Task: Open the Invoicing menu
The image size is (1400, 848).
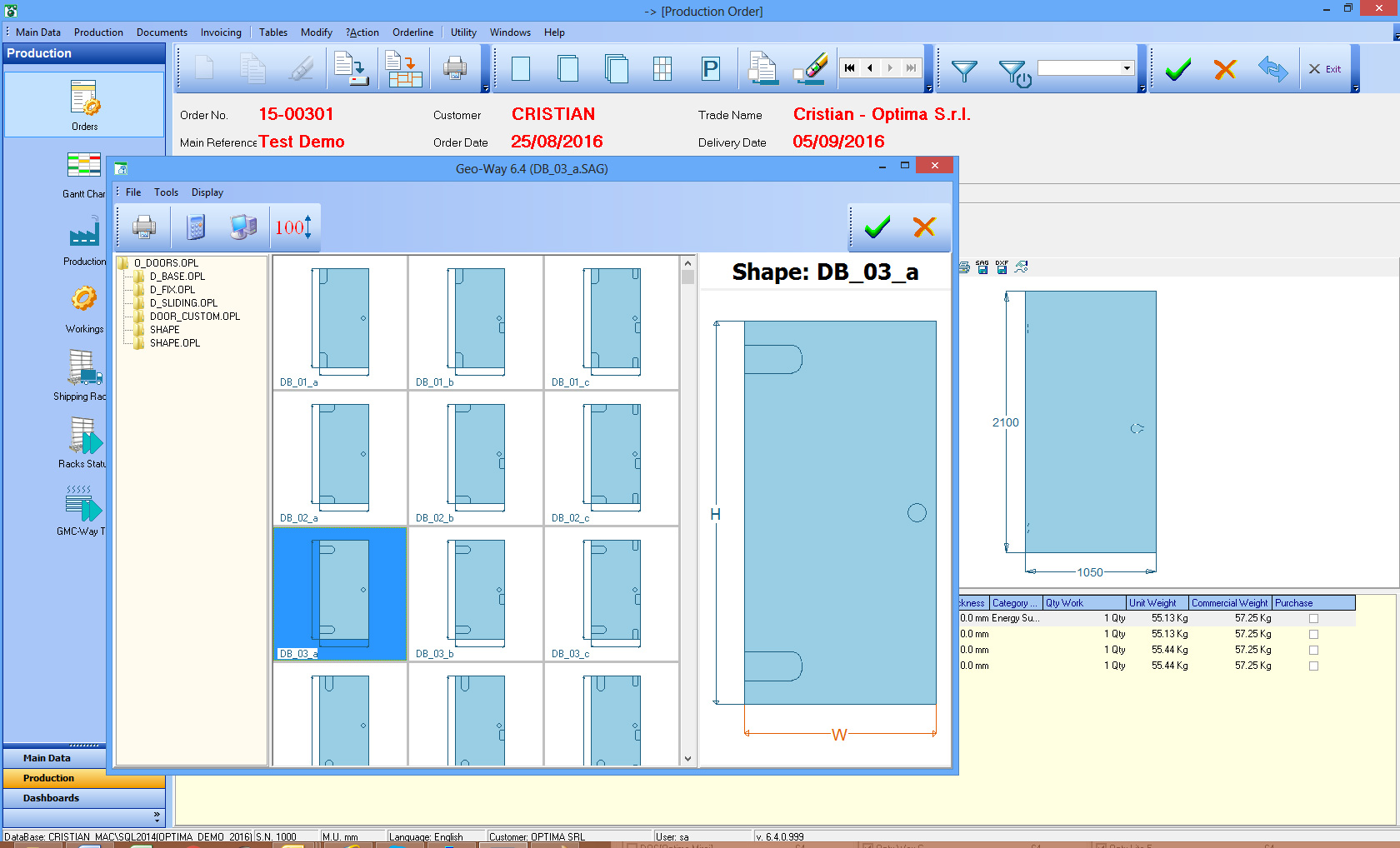Action: (221, 32)
